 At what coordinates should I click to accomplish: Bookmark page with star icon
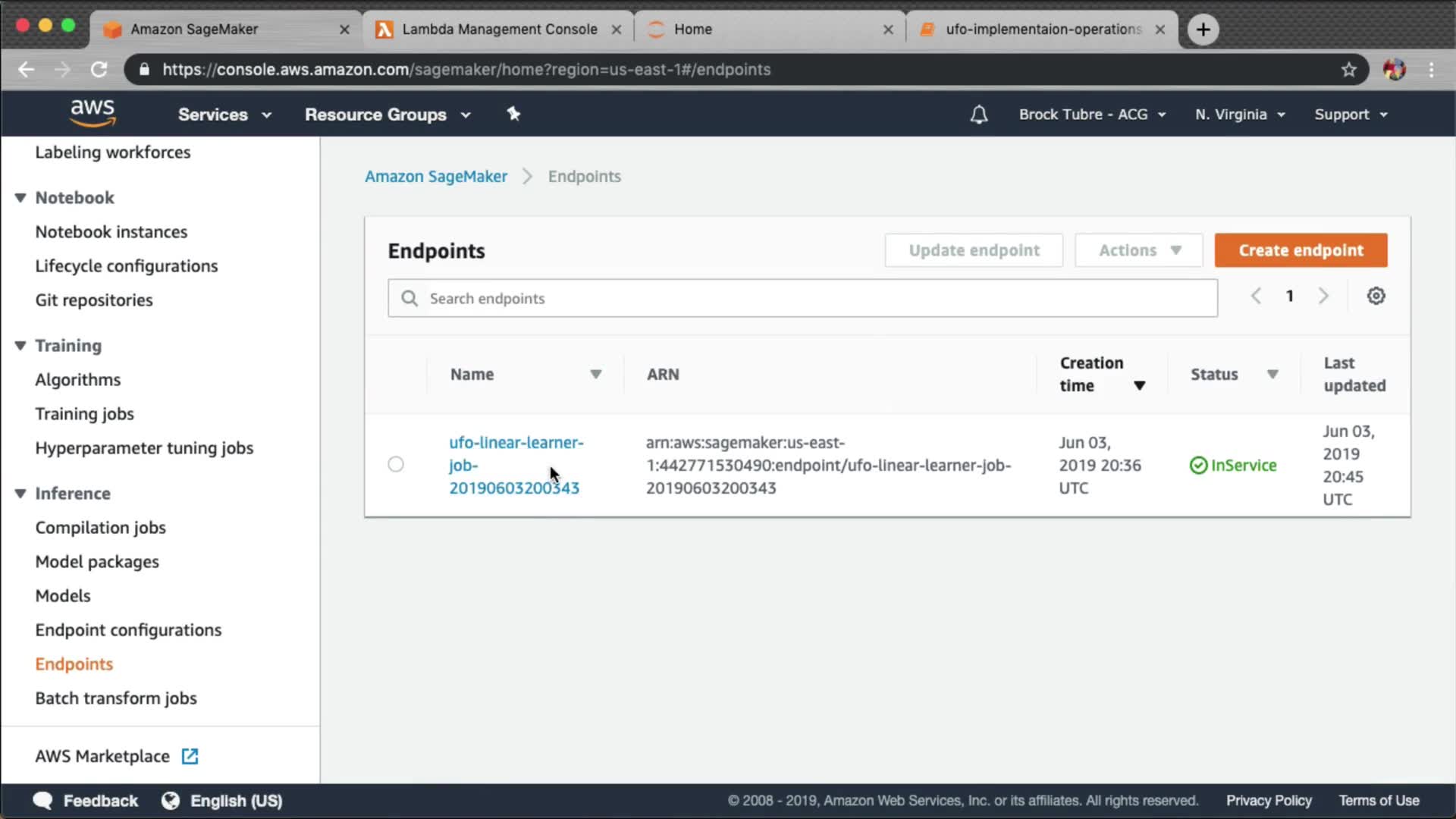tap(1348, 70)
